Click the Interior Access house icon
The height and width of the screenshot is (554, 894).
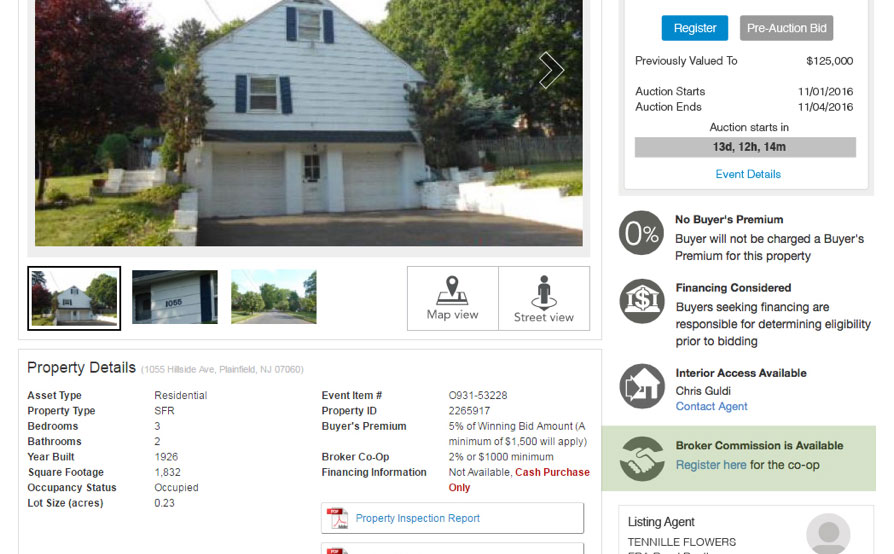click(x=642, y=386)
